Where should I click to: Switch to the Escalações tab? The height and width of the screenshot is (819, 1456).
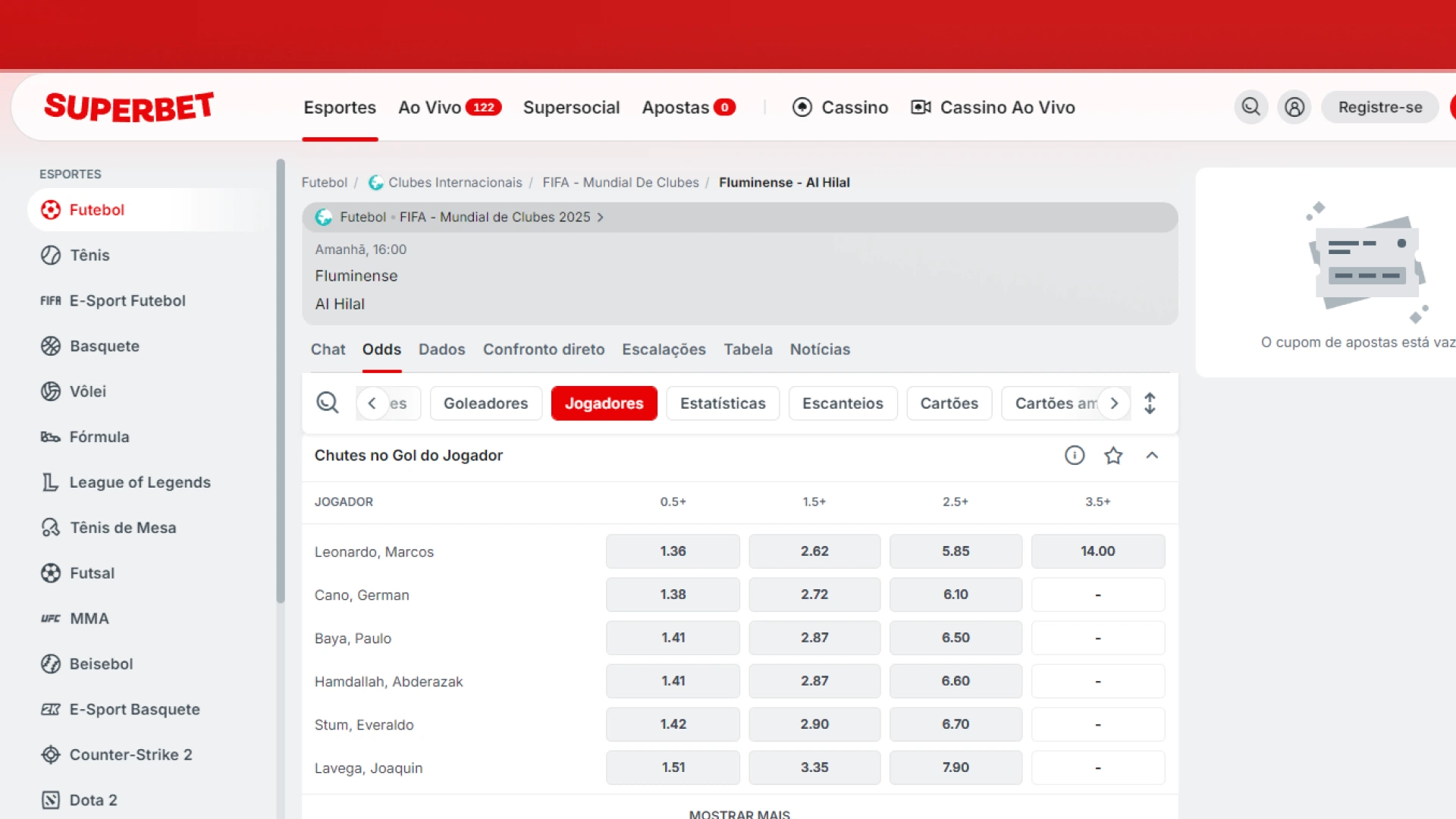click(664, 350)
